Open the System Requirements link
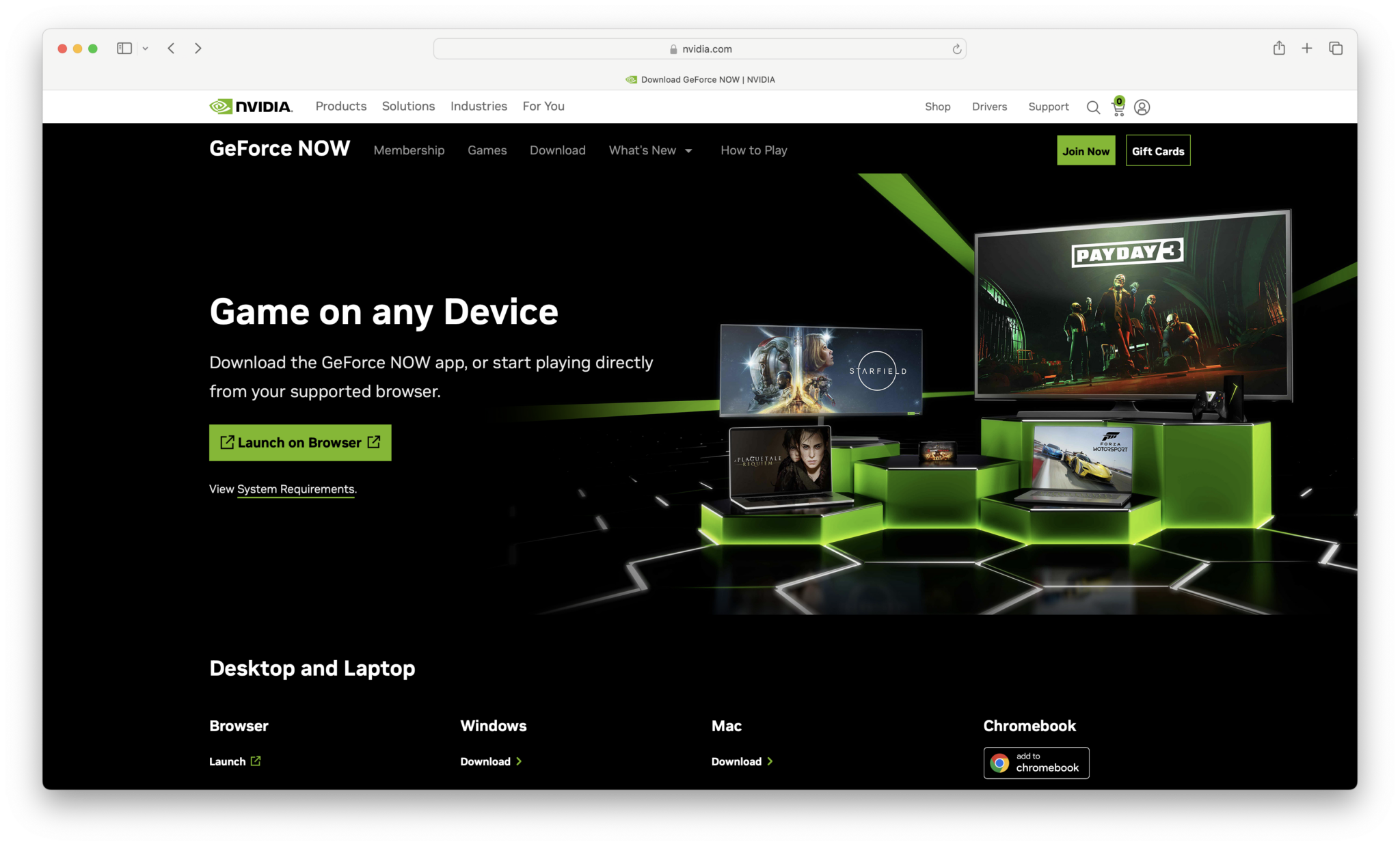 pos(295,489)
